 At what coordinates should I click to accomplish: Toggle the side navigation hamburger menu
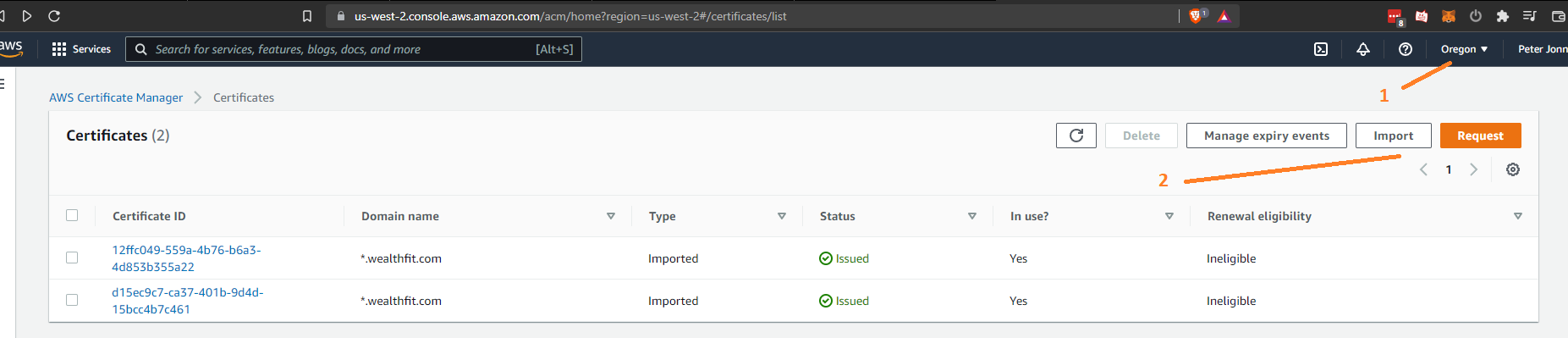pos(3,84)
